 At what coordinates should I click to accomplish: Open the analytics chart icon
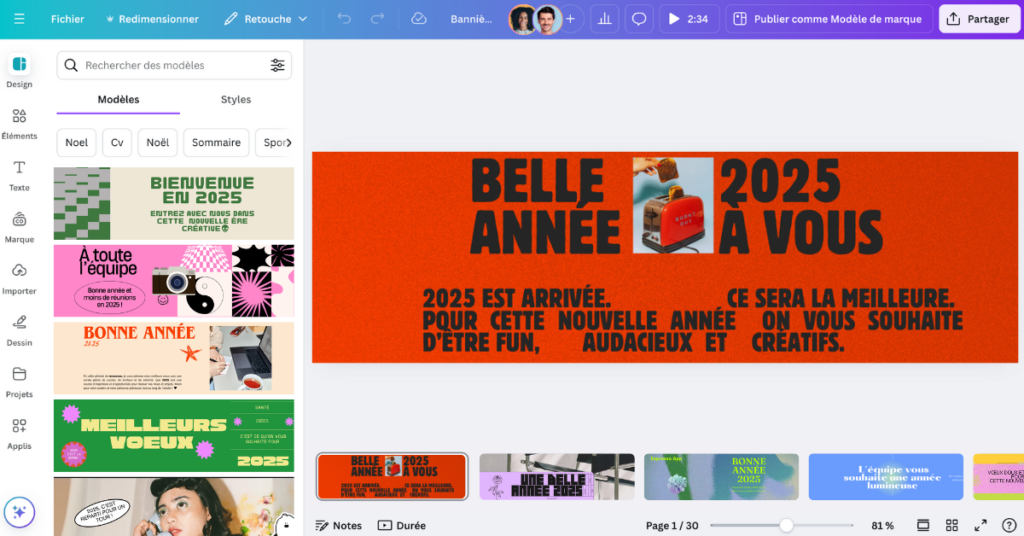pyautogui.click(x=605, y=19)
